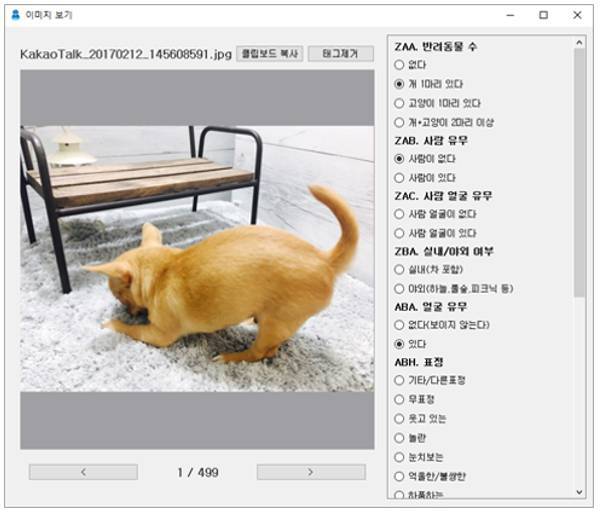Minimize the 이미지 보기 window
This screenshot has height=512, width=601.
tap(510, 15)
